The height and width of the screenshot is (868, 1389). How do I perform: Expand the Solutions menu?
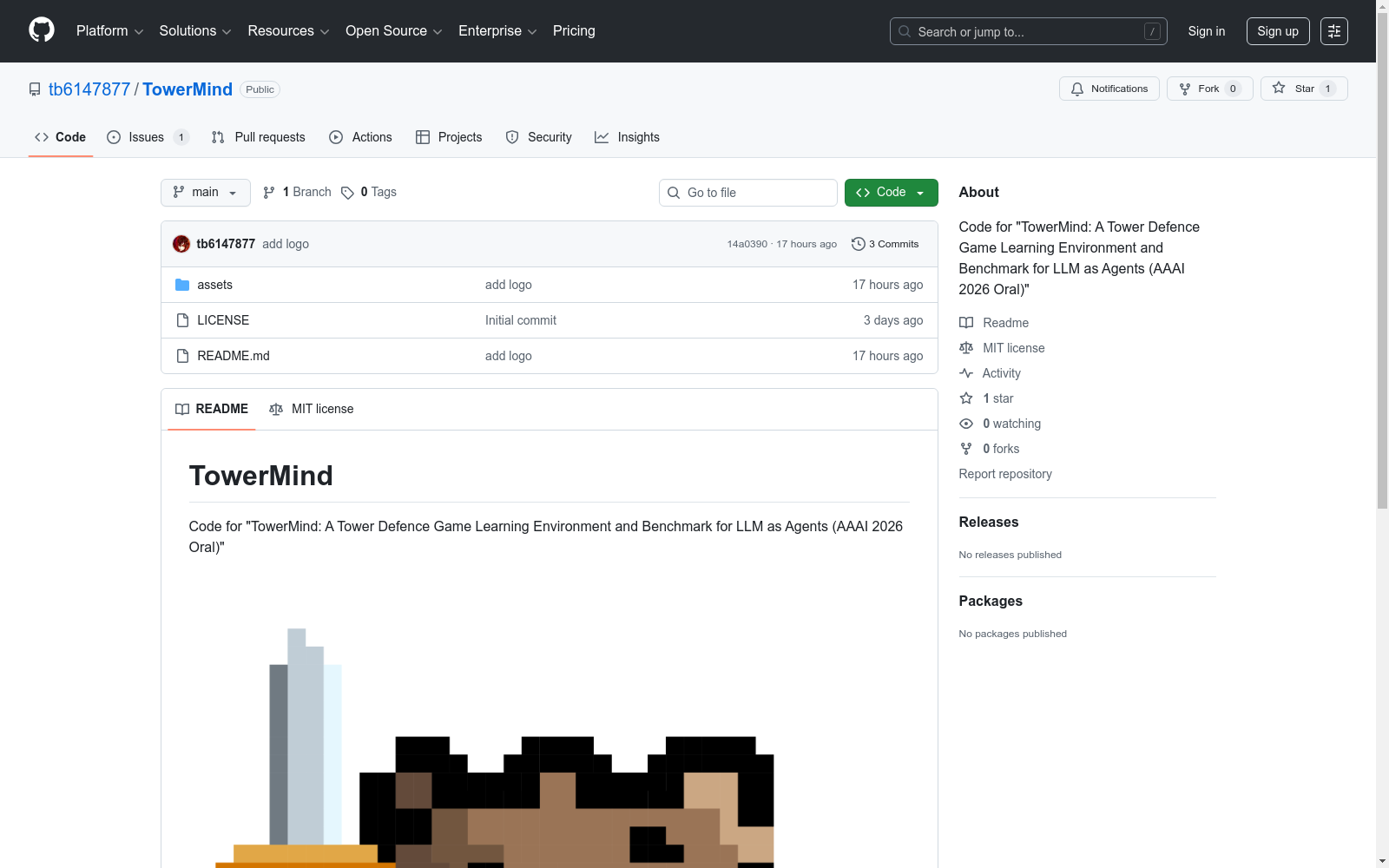[195, 31]
